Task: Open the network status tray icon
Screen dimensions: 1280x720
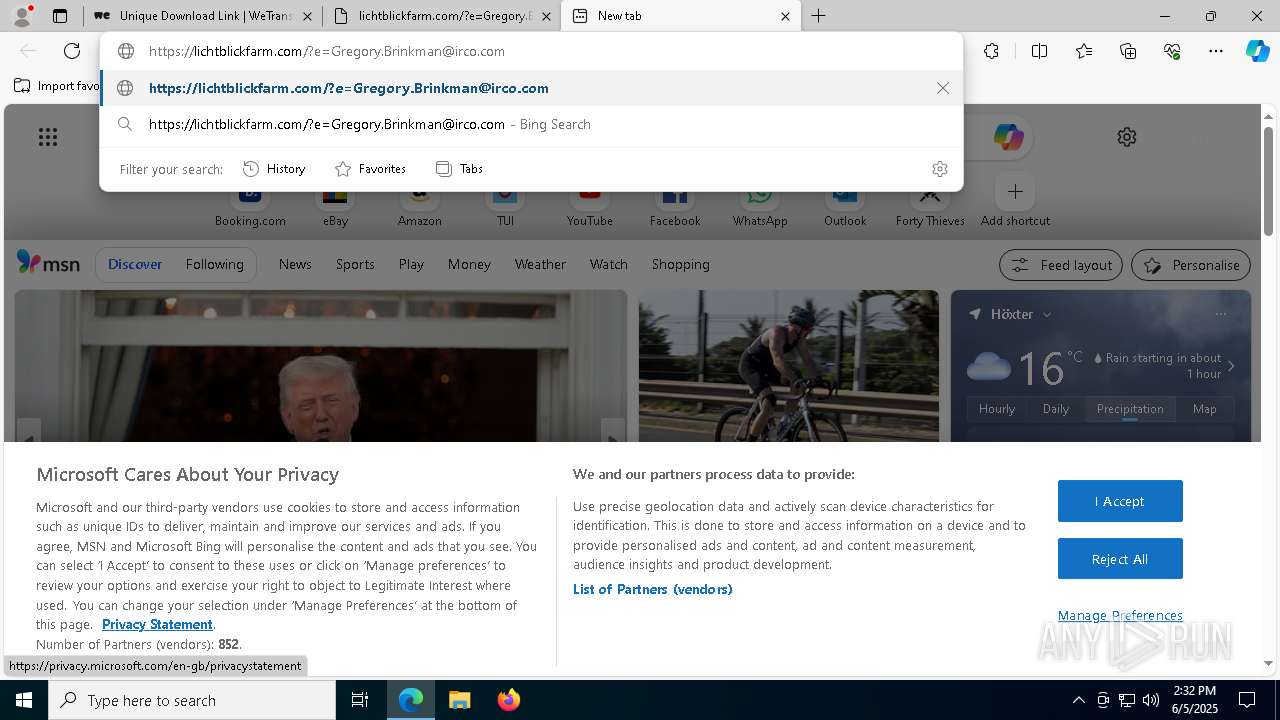Action: click(x=1127, y=700)
